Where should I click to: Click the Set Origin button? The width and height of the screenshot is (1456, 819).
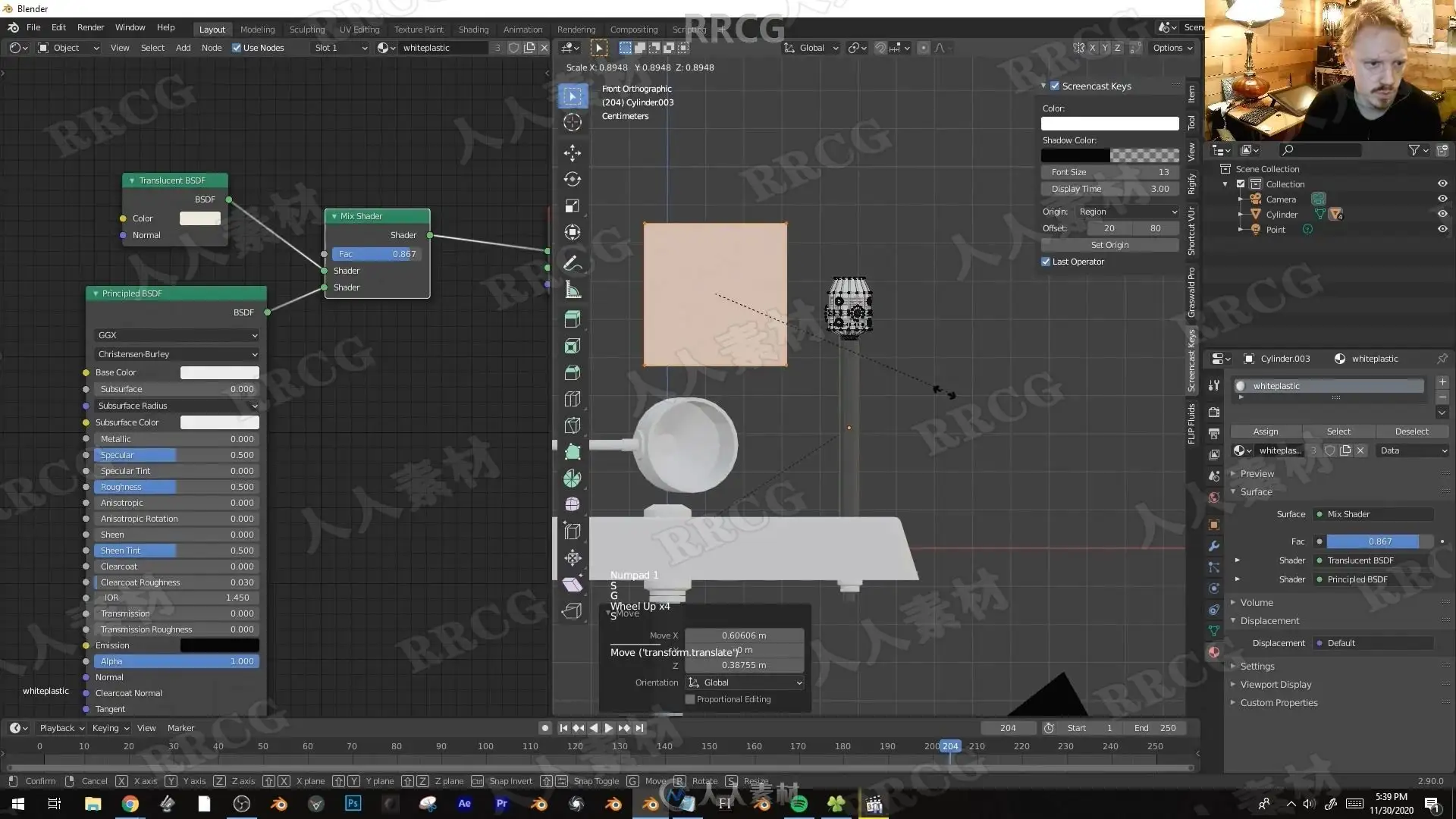click(1109, 245)
